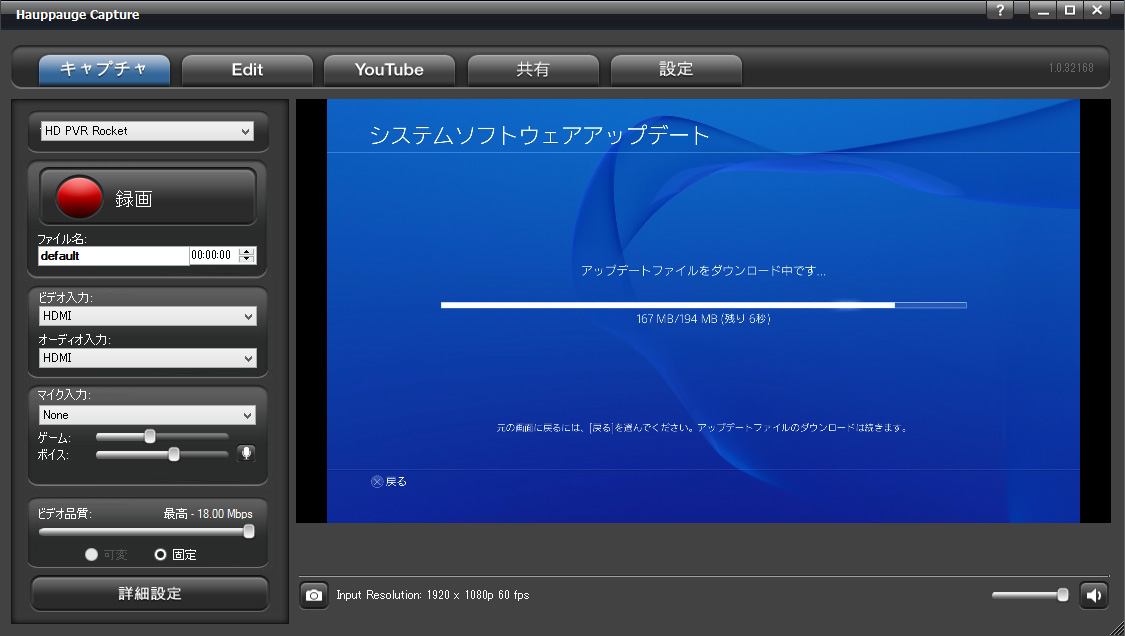Click the 戻る label in the preview

click(x=396, y=482)
